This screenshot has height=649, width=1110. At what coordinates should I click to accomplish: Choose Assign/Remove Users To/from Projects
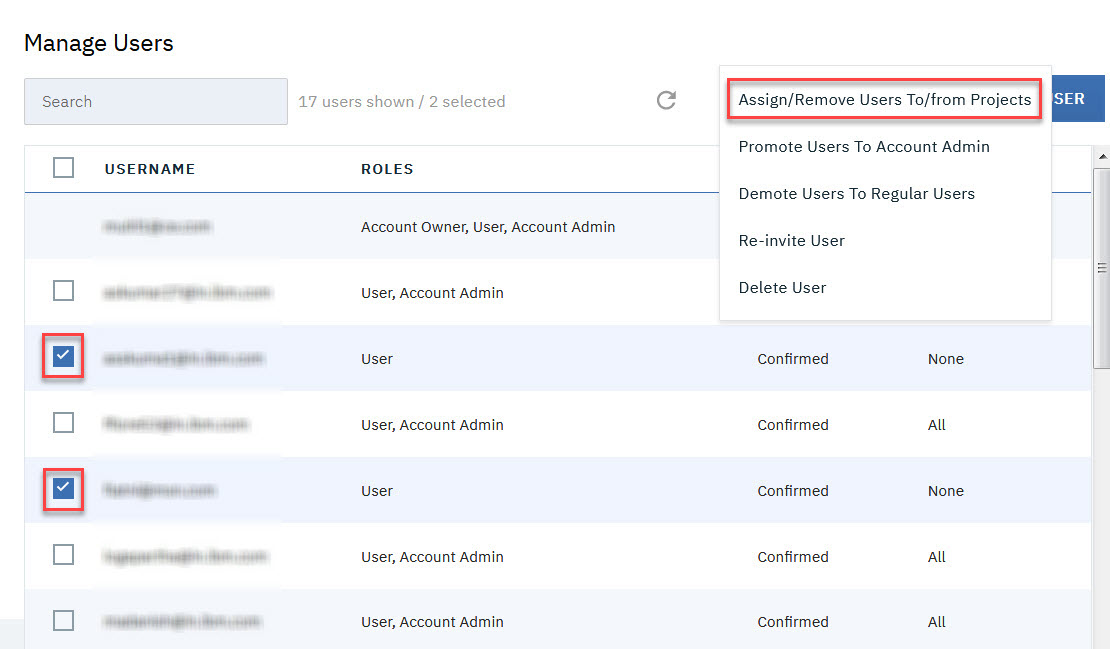(x=884, y=100)
